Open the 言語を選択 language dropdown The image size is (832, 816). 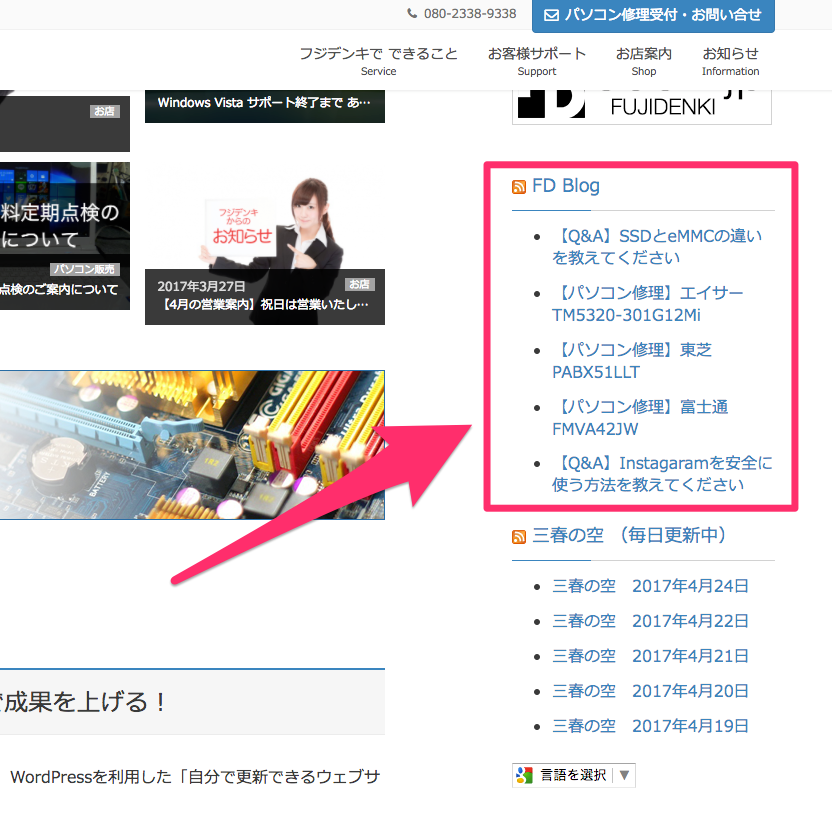(573, 774)
